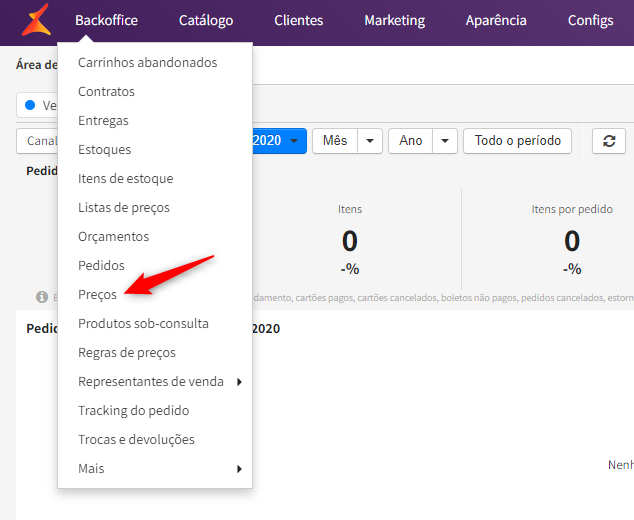Open the Catálogo menu
The image size is (634, 520).
(x=206, y=20)
